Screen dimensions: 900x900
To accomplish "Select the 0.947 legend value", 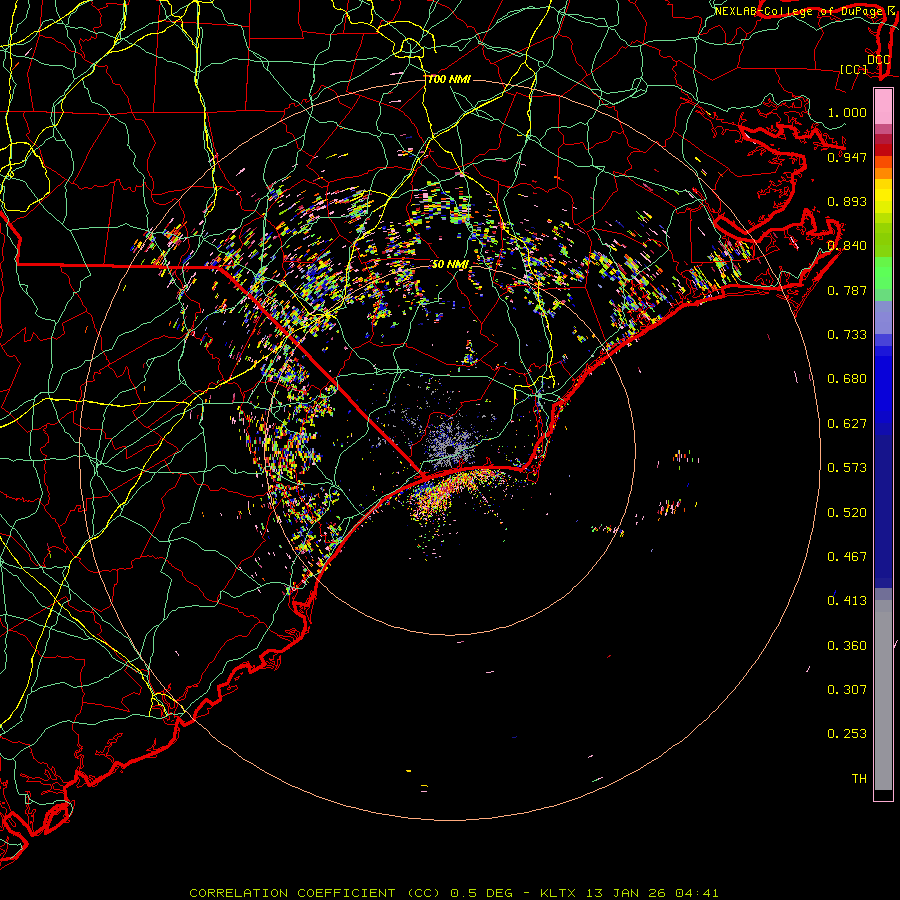I will 847,157.
